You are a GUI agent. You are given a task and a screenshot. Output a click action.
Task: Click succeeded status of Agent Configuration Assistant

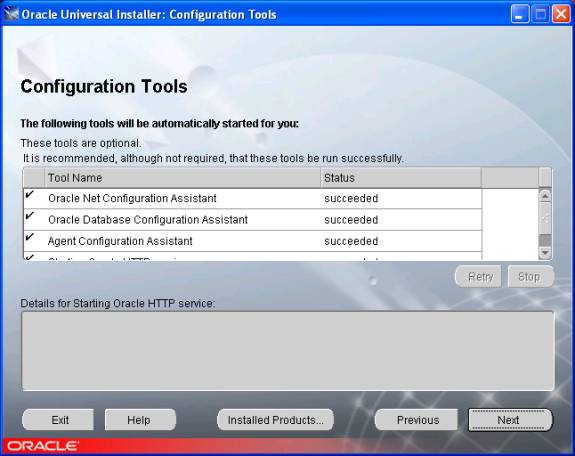[351, 241]
